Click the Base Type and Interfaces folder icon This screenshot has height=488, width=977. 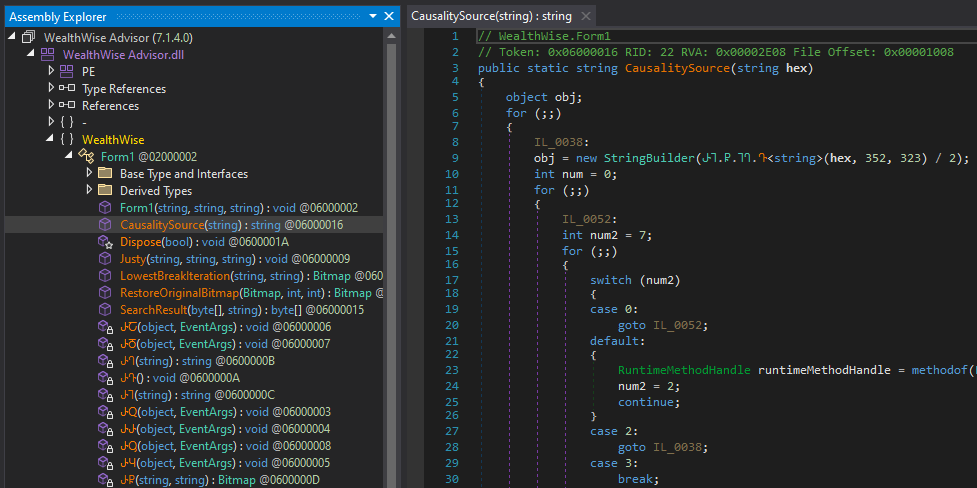[x=105, y=174]
